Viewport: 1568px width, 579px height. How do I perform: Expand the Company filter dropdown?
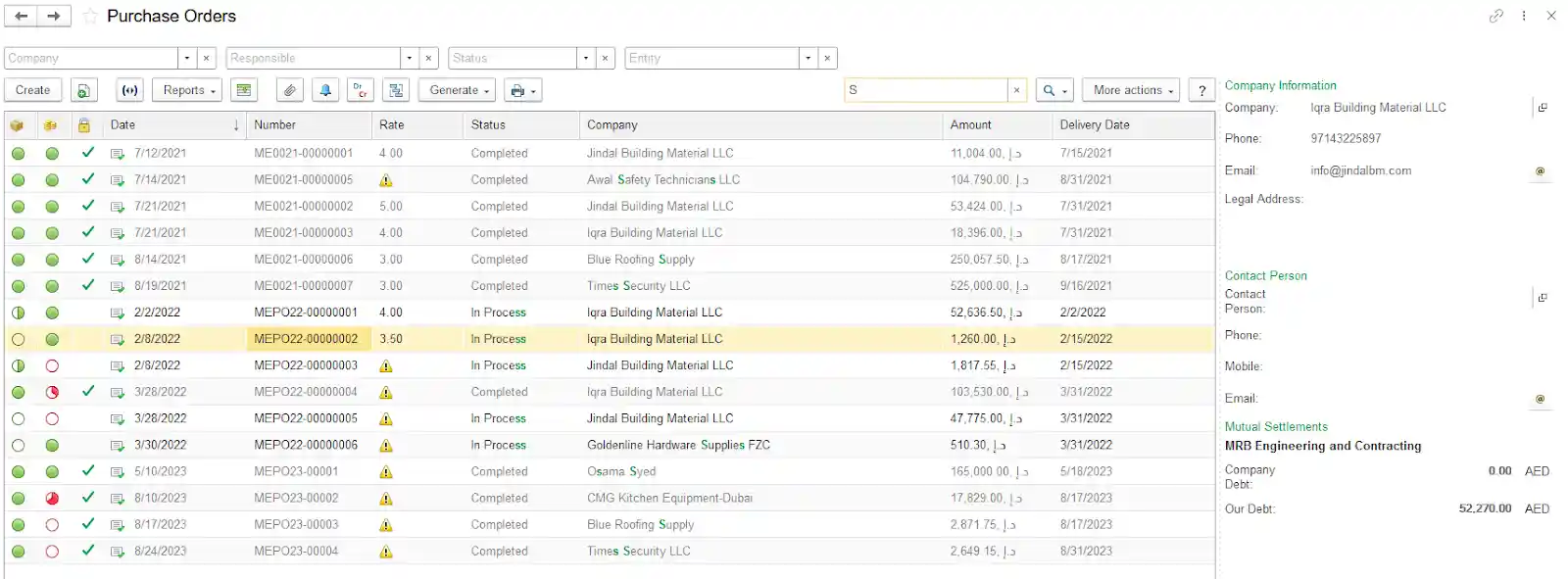187,58
